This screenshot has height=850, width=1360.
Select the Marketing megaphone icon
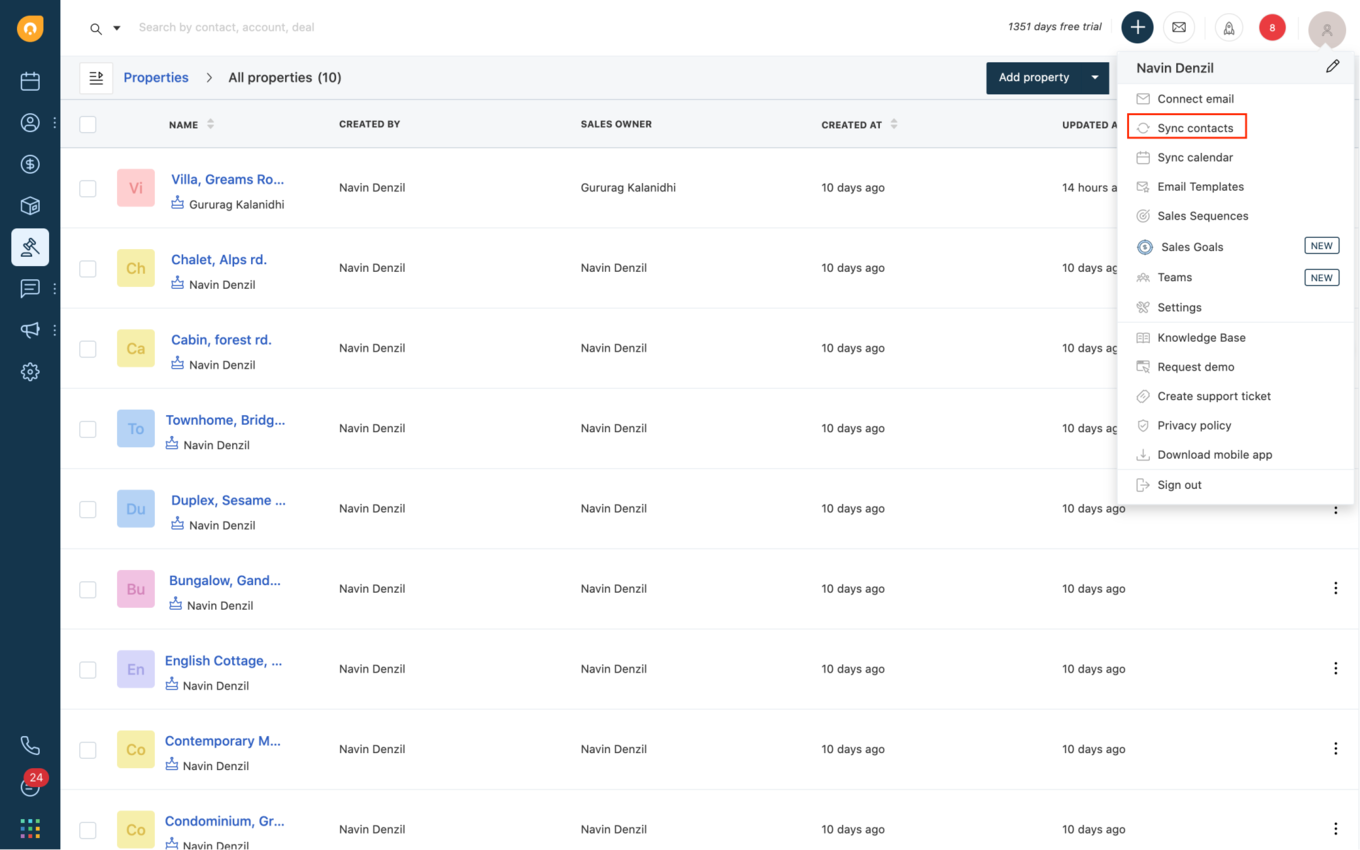point(30,329)
